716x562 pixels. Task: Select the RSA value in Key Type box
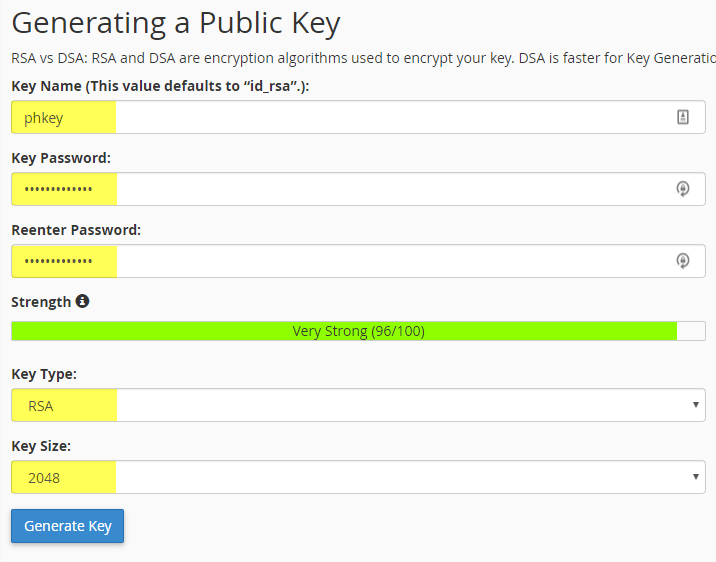coord(41,406)
